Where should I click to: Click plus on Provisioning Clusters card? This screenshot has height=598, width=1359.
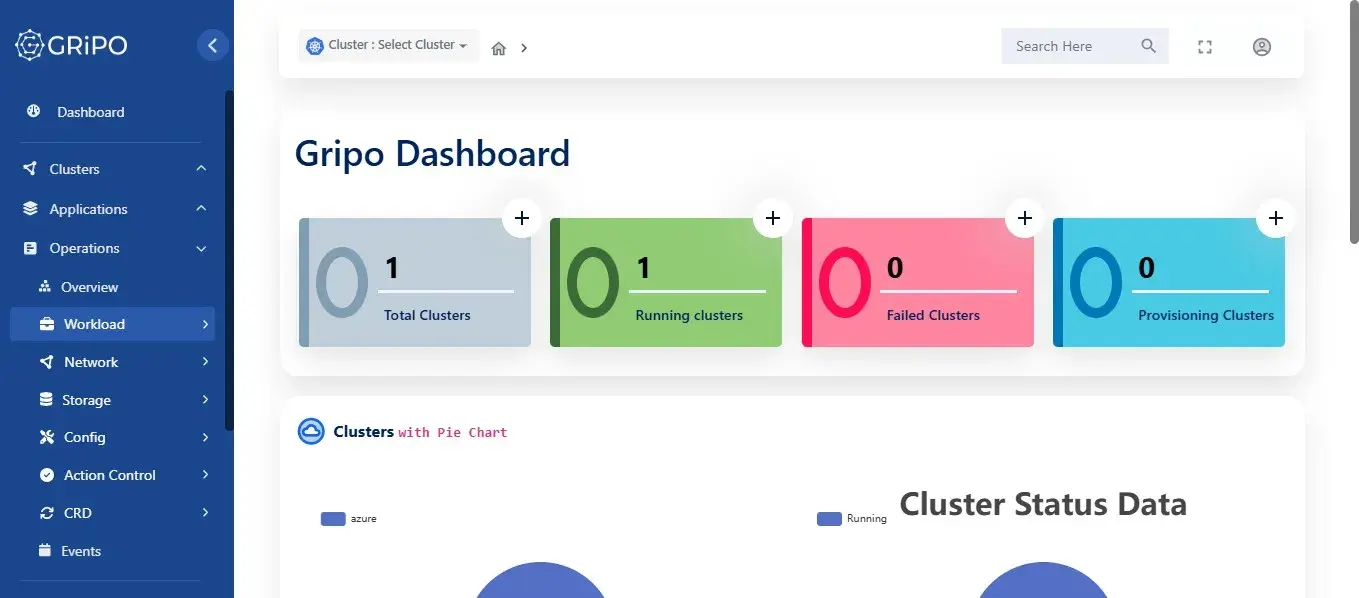(1276, 218)
